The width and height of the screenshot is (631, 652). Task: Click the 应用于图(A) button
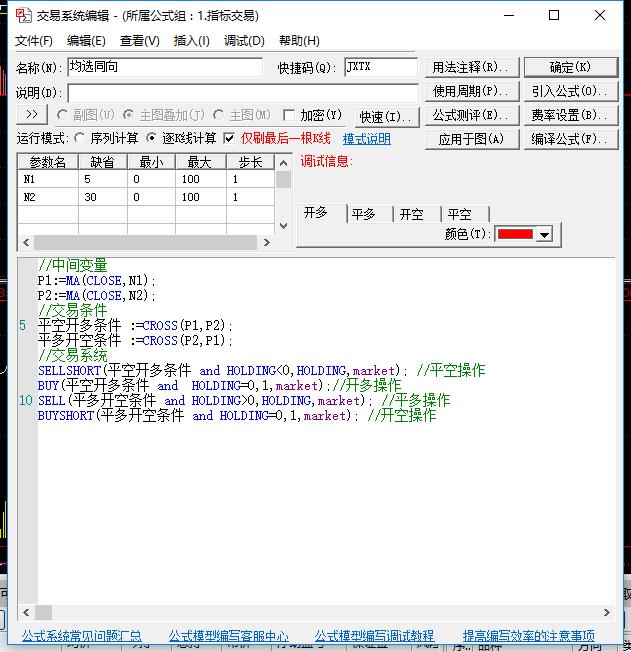[472, 139]
